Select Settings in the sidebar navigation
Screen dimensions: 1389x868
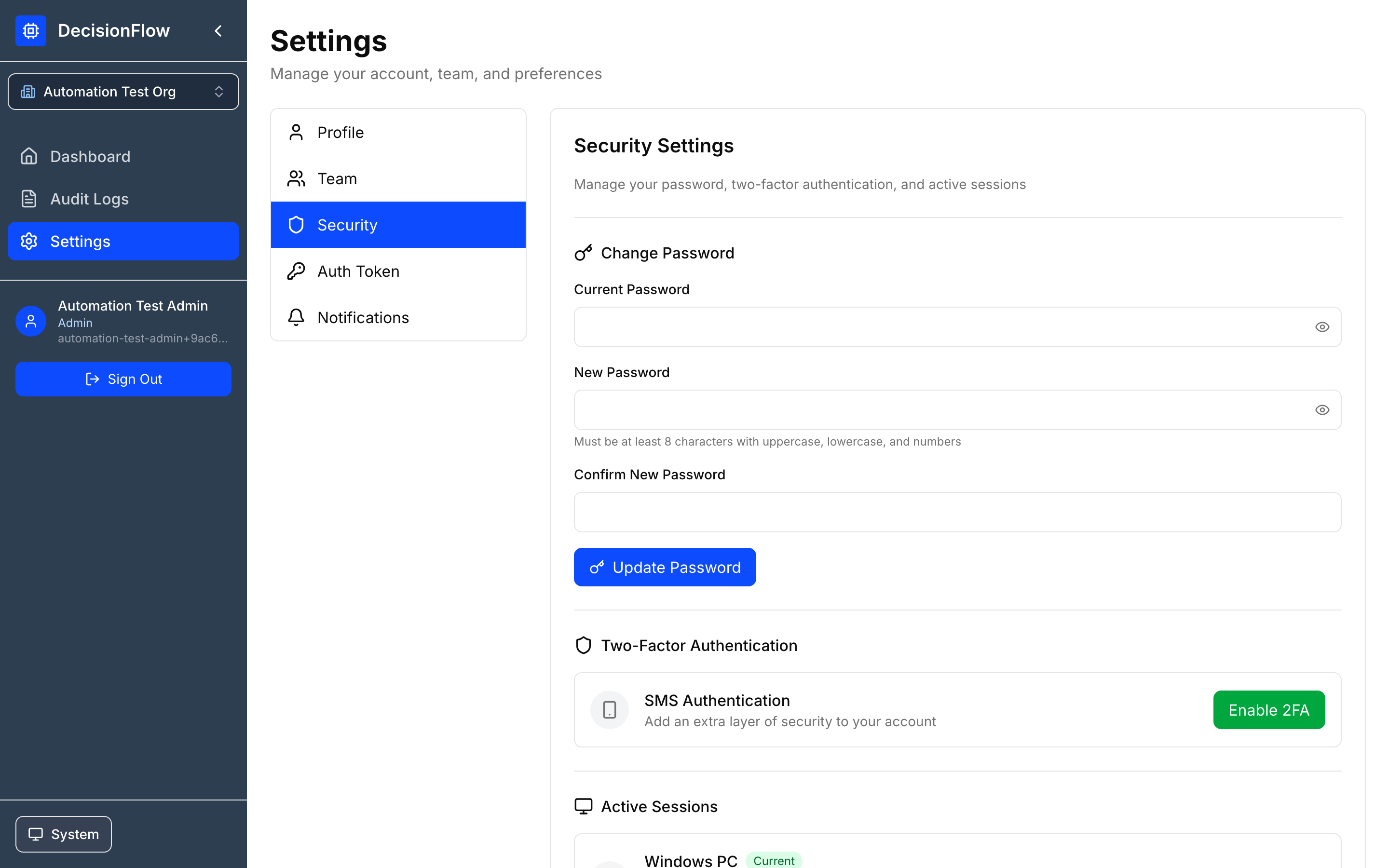[123, 241]
